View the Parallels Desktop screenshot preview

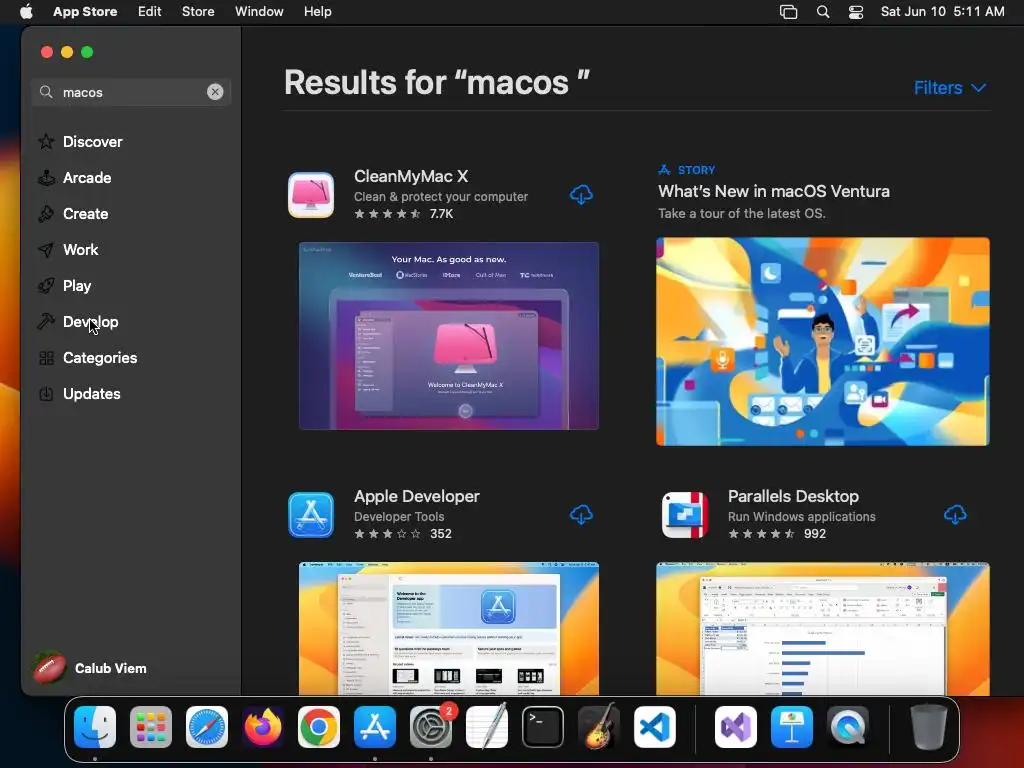pos(823,628)
